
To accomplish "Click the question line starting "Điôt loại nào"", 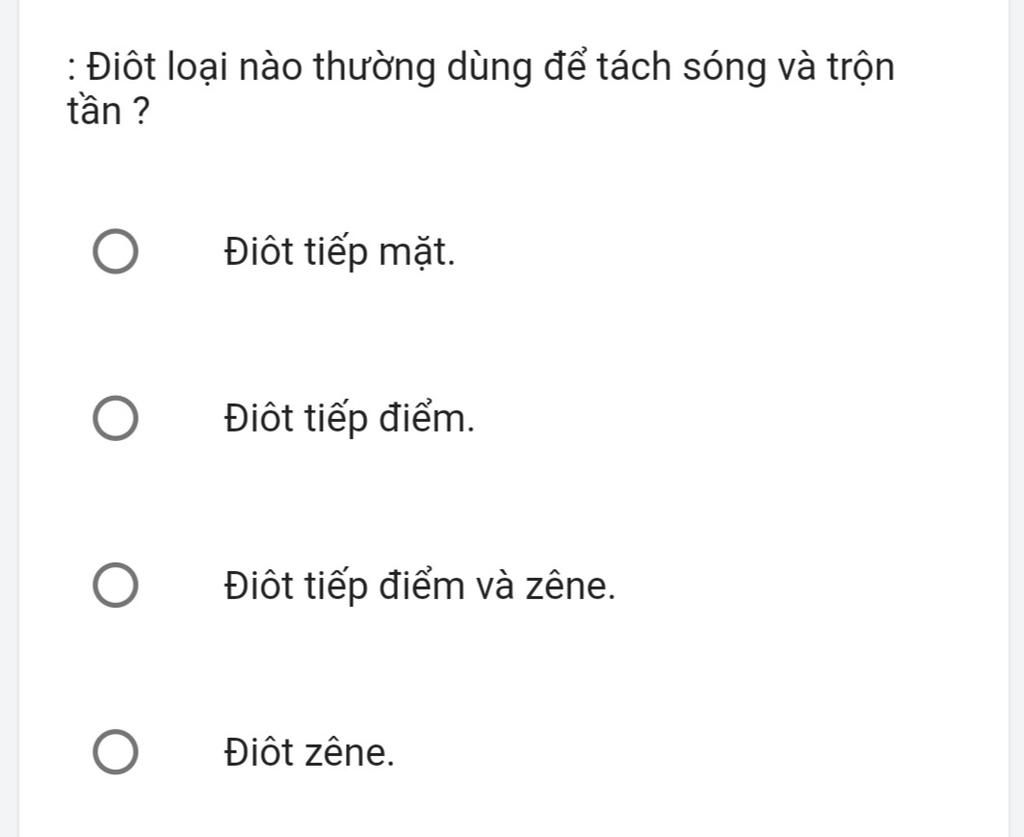I will point(481,67).
